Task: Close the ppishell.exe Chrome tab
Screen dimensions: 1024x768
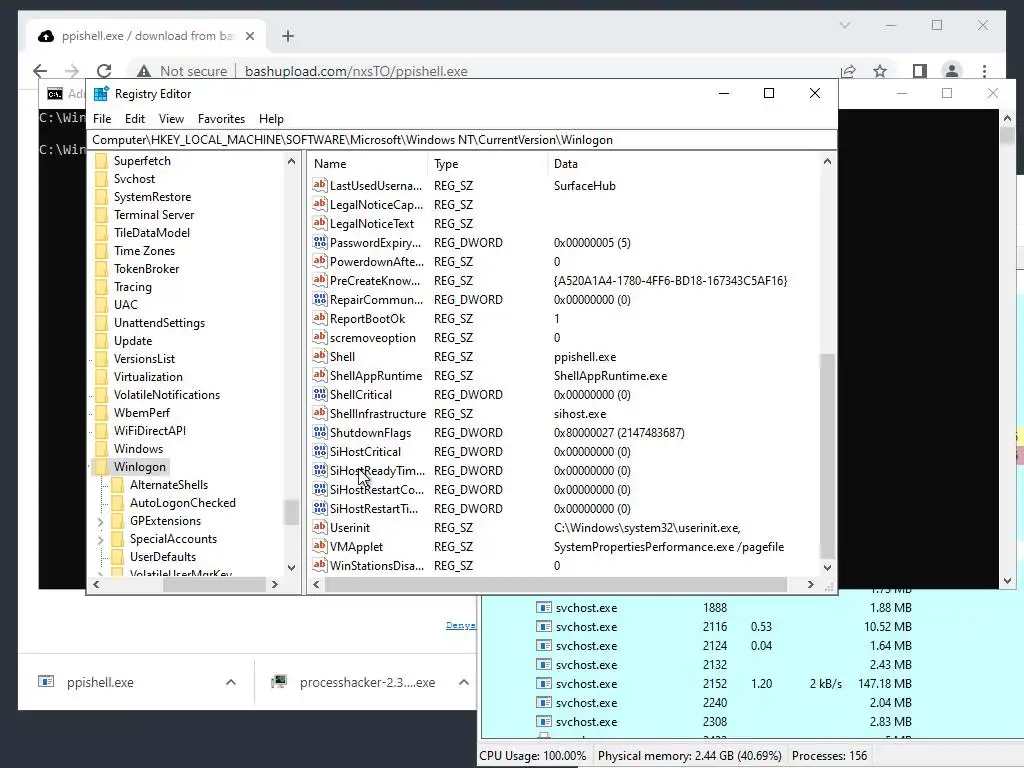Action: (x=249, y=36)
